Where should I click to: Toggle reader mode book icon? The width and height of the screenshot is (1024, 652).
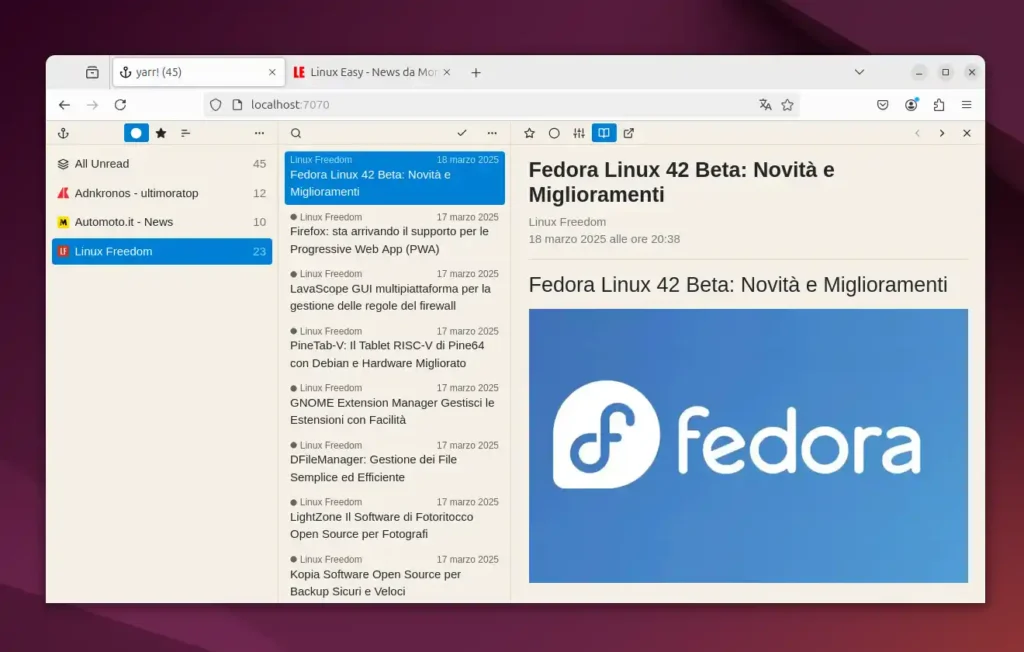click(604, 133)
